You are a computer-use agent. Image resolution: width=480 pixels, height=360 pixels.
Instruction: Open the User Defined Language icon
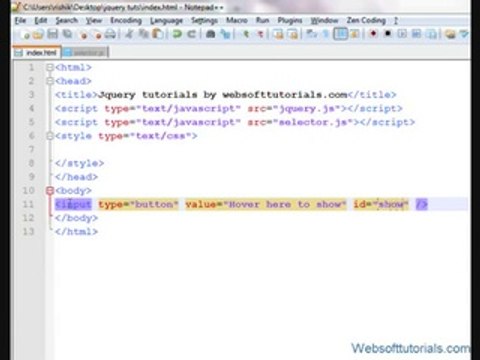pos(355,34)
